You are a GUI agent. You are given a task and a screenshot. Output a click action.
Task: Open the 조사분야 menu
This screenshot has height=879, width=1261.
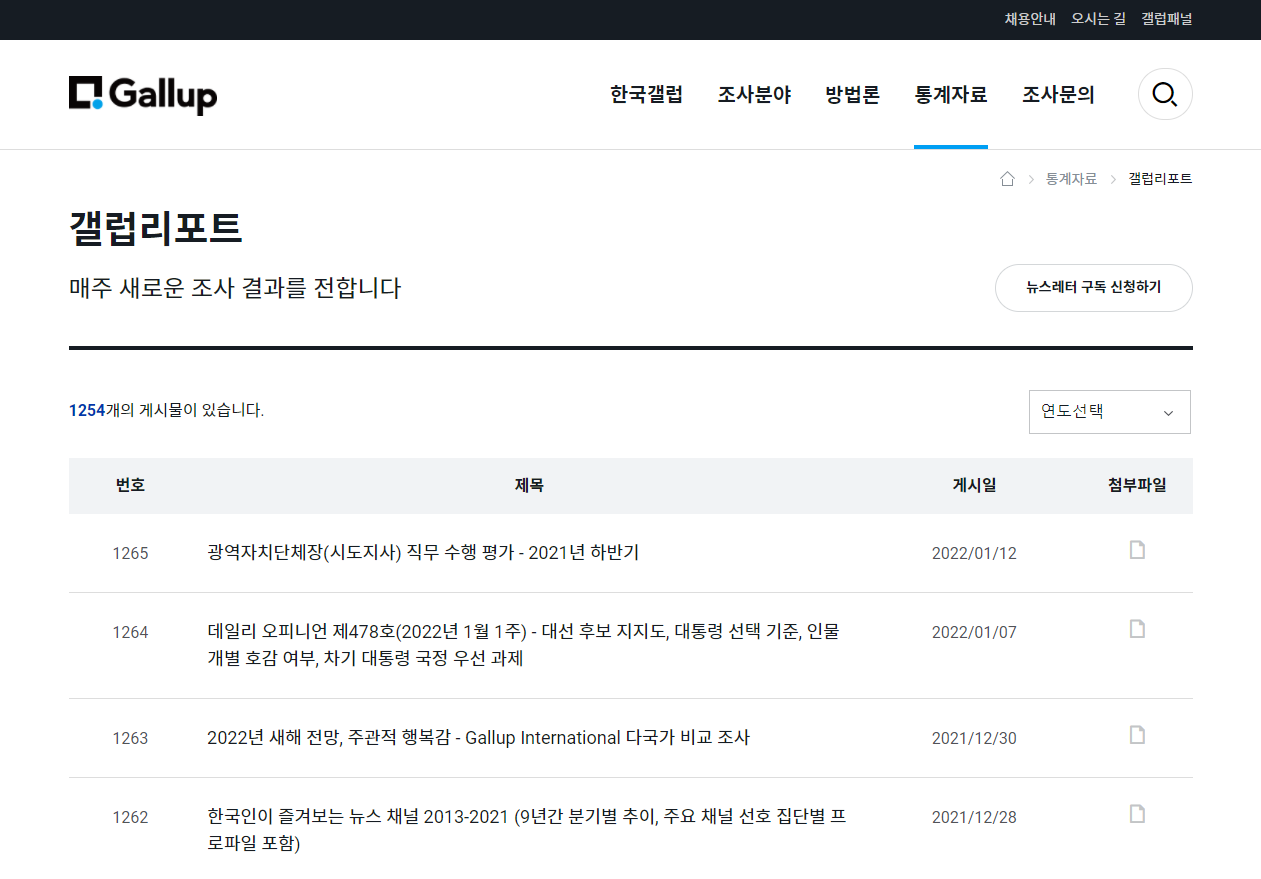[754, 95]
